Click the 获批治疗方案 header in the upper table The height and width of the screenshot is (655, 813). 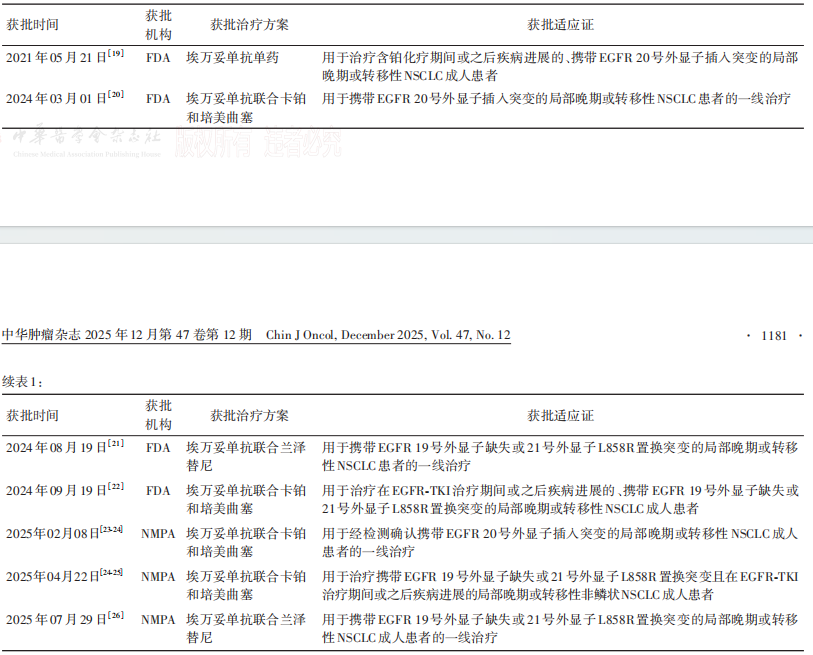(249, 24)
